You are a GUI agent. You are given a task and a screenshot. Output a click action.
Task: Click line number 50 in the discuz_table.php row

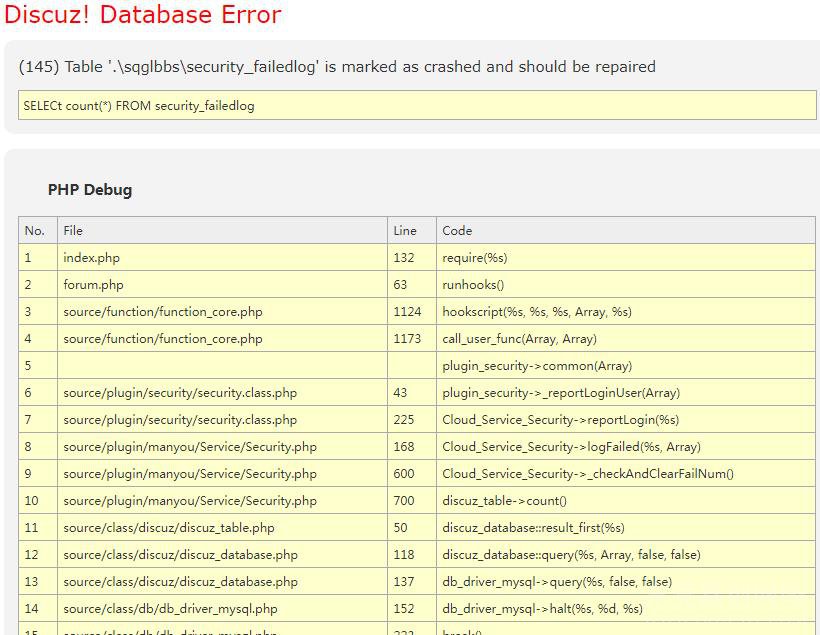tap(400, 528)
